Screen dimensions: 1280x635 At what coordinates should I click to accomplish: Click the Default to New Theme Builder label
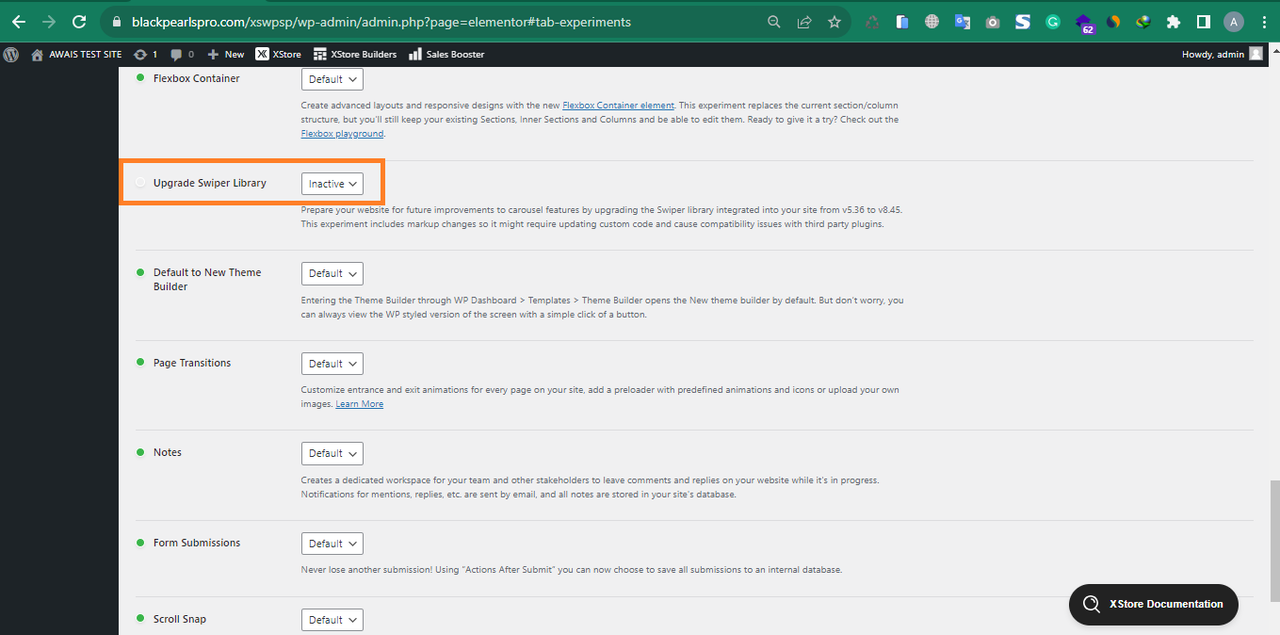click(x=207, y=279)
